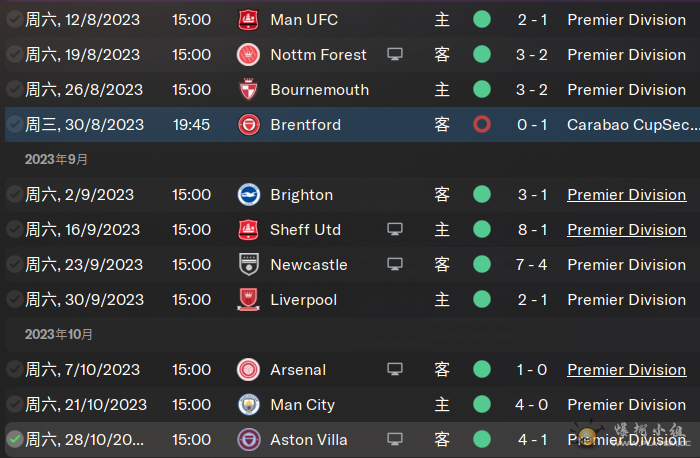Click the Nottm Forest club badge
700x458 pixels.
click(248, 54)
